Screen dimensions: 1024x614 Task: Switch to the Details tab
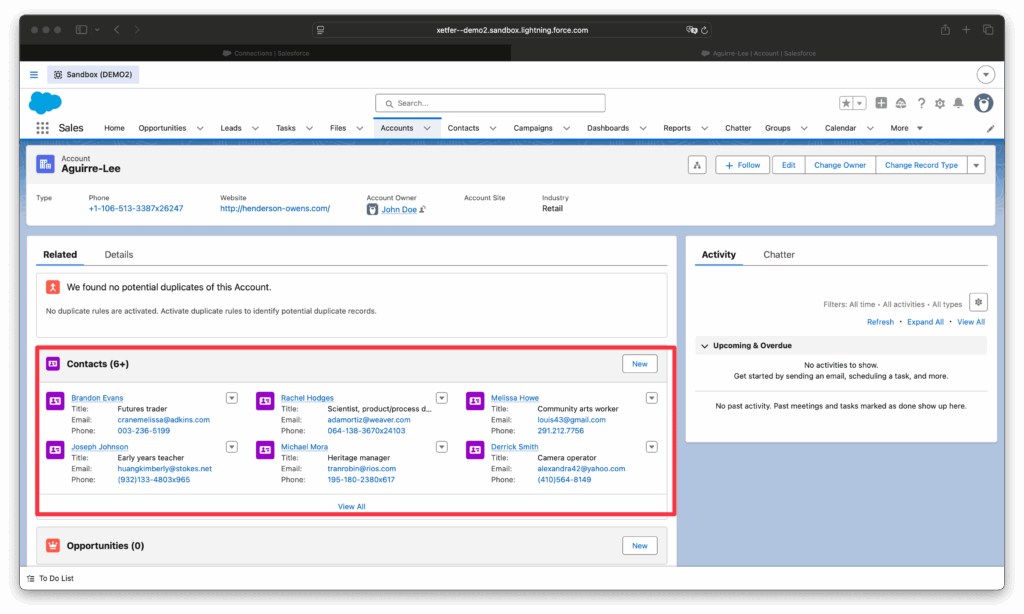[x=119, y=255]
